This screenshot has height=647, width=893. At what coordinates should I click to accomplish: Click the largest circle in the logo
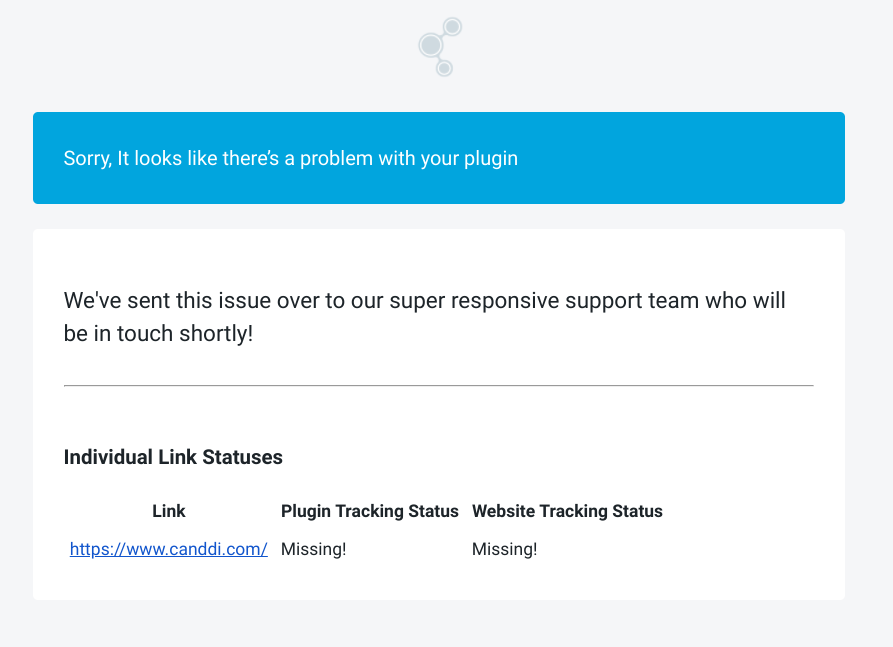pos(431,45)
